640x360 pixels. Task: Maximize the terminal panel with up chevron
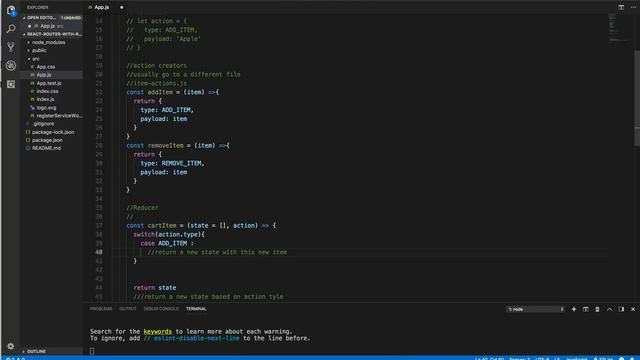(609, 309)
